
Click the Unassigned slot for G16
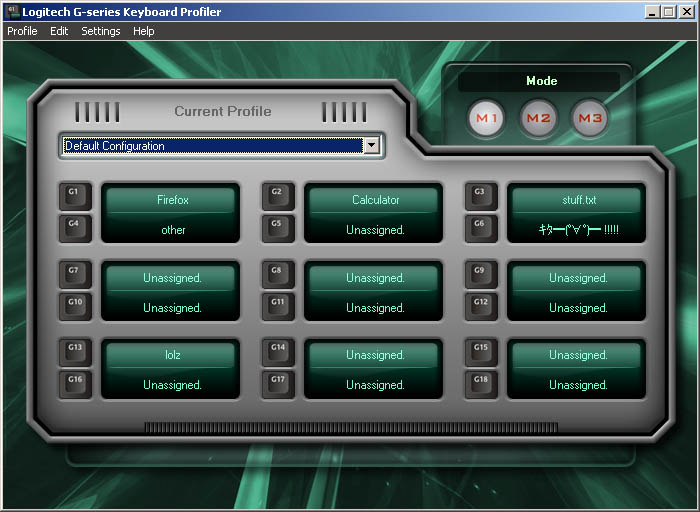click(x=171, y=383)
